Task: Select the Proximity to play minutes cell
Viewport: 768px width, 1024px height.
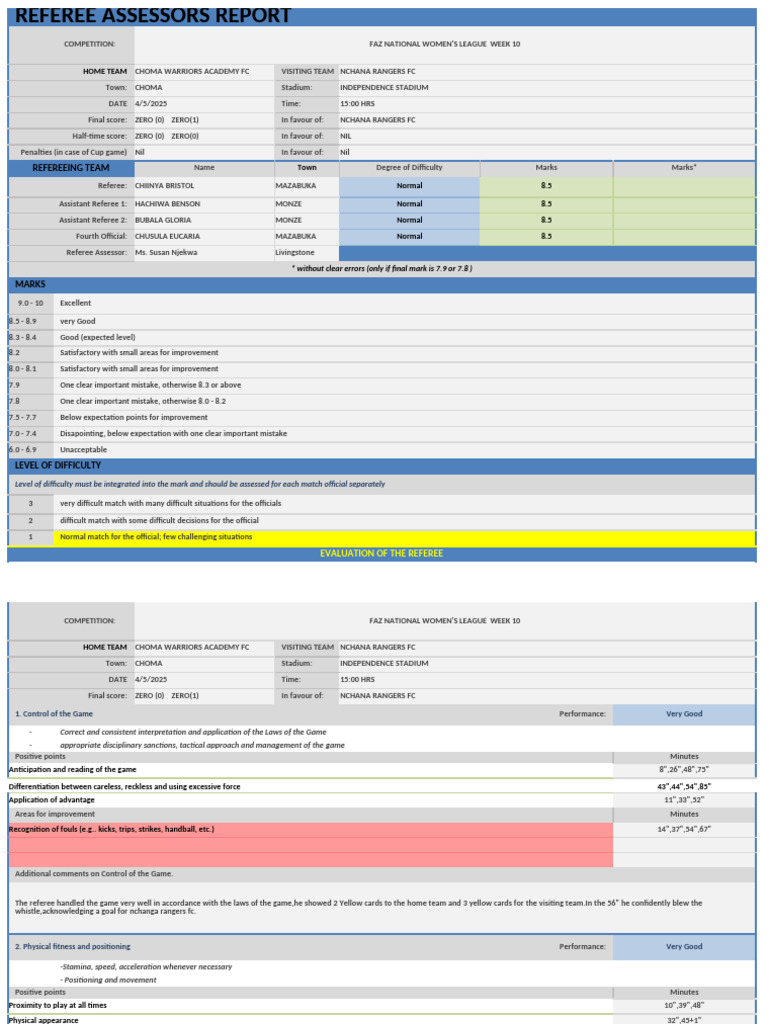Action: pos(684,1006)
